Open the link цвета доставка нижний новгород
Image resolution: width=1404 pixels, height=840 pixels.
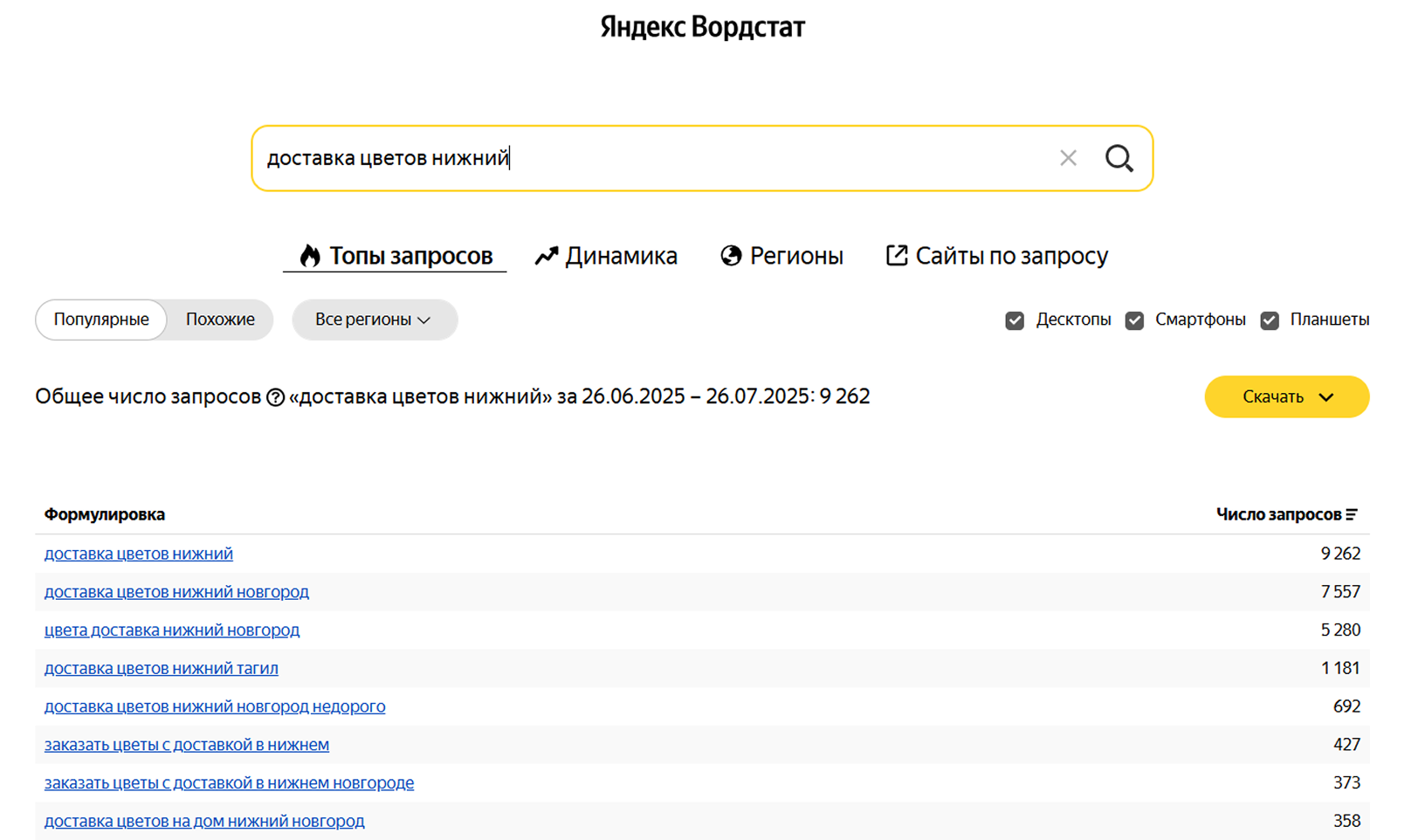click(172, 630)
